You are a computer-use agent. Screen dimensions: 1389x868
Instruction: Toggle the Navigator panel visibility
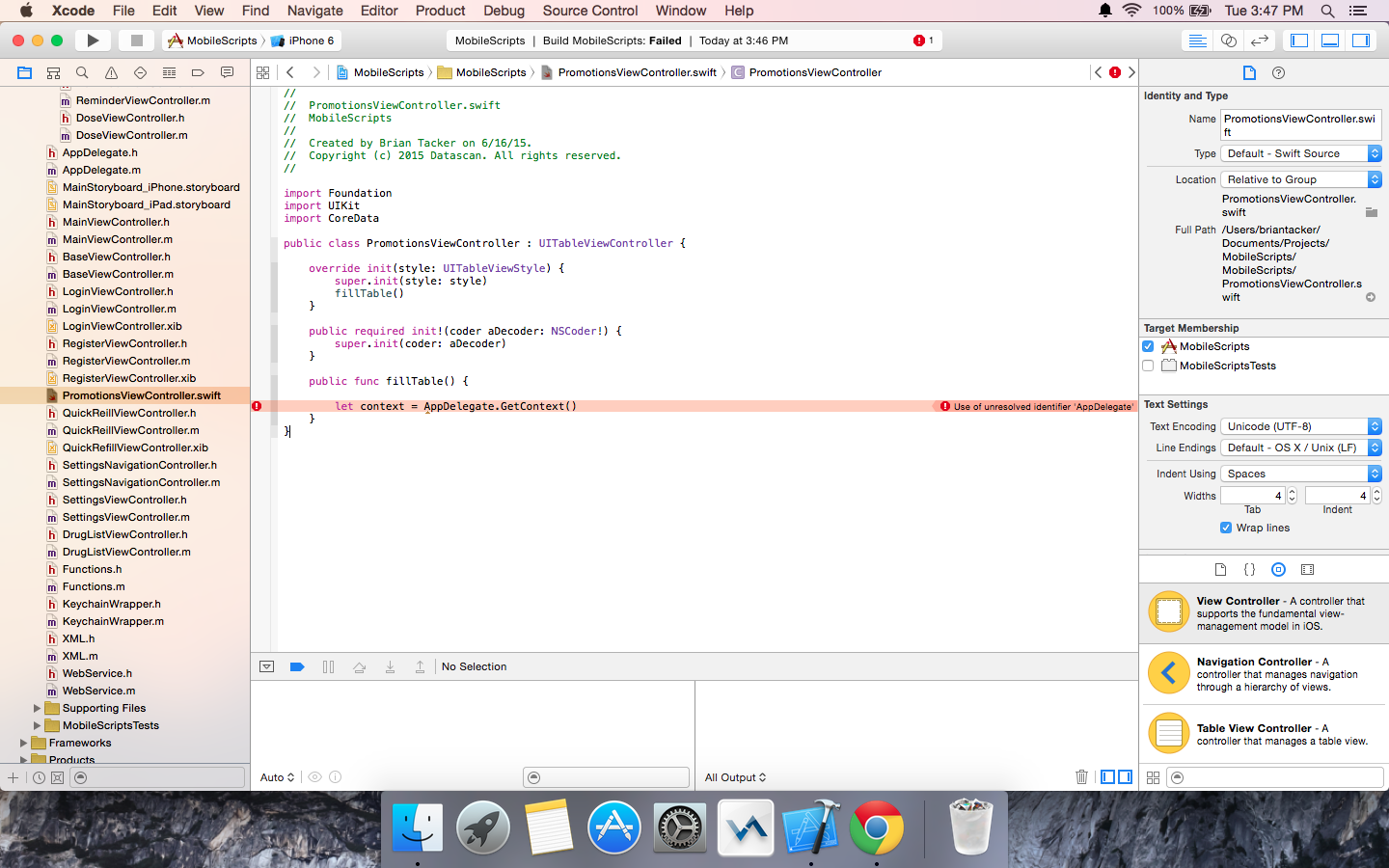click(1299, 41)
